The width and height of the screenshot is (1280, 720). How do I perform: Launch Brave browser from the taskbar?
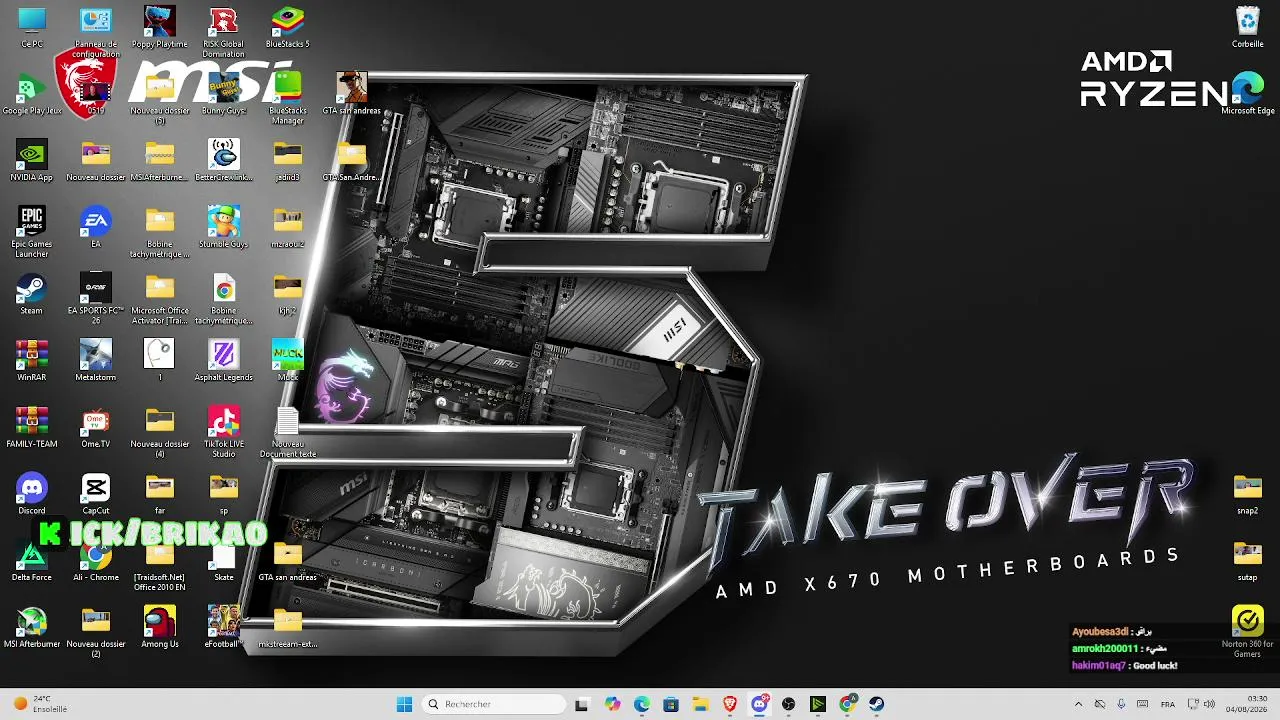coord(730,704)
